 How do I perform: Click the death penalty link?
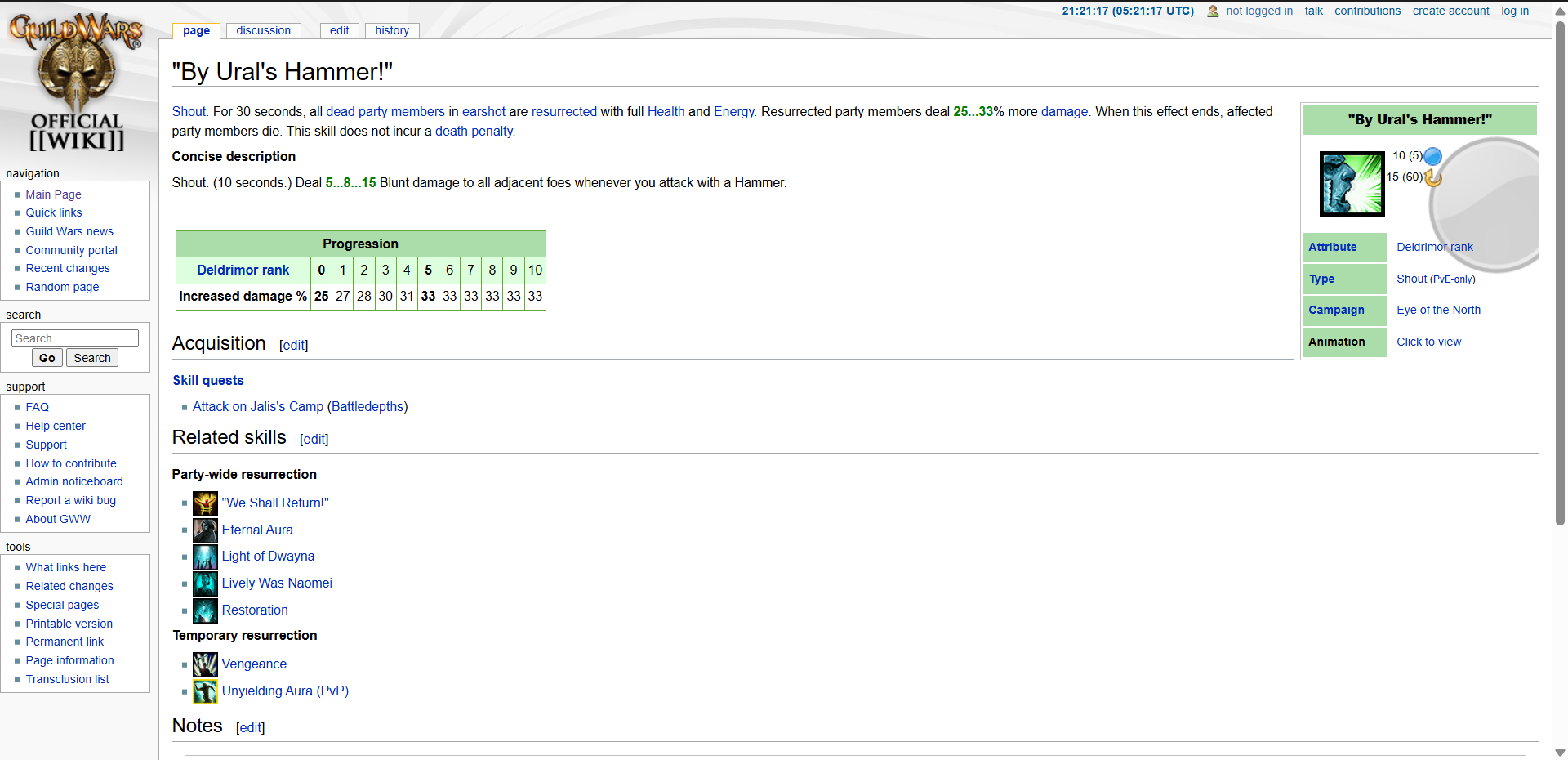474,131
